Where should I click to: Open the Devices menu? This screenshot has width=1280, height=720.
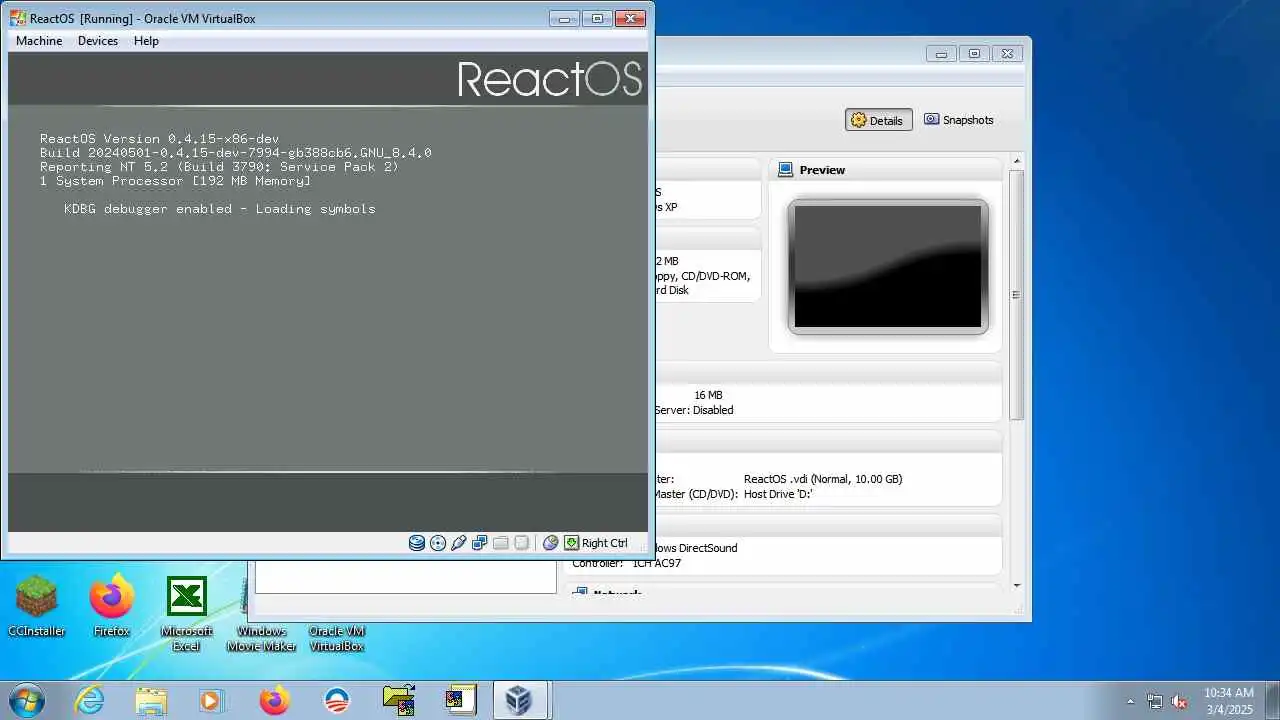tap(98, 41)
